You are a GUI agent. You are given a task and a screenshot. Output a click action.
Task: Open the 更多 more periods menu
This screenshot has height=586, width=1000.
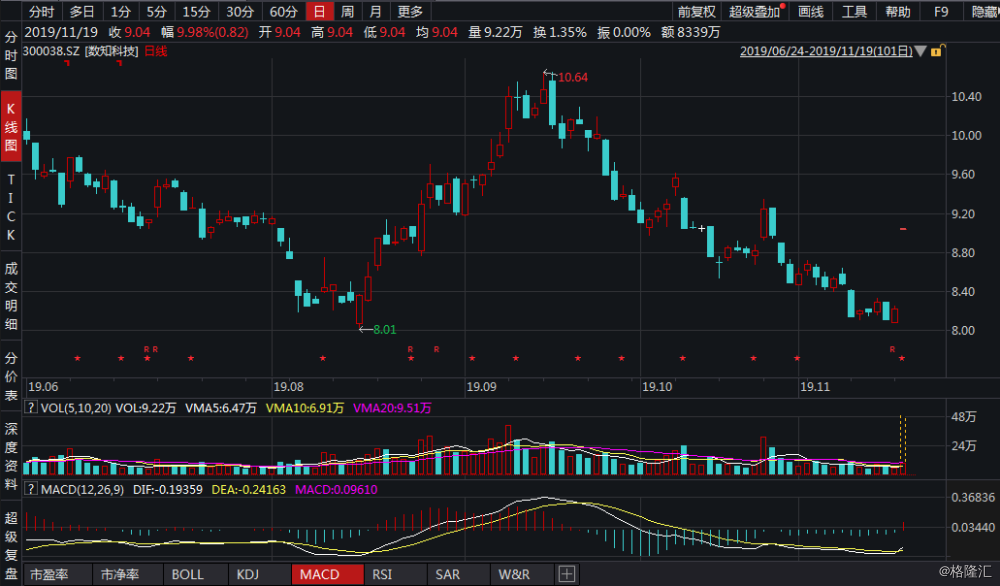coord(409,11)
